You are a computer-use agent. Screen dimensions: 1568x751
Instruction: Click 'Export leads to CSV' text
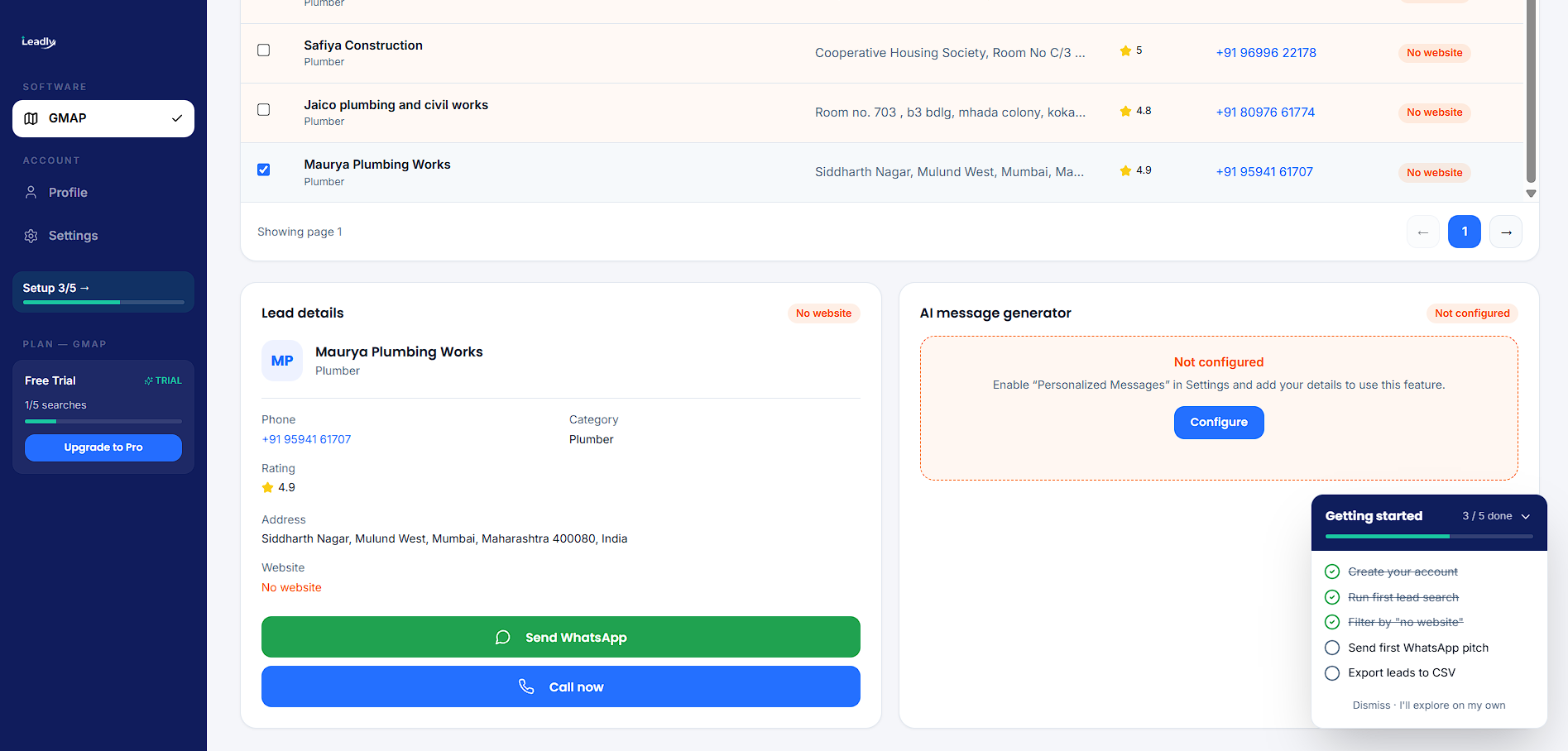point(1402,673)
